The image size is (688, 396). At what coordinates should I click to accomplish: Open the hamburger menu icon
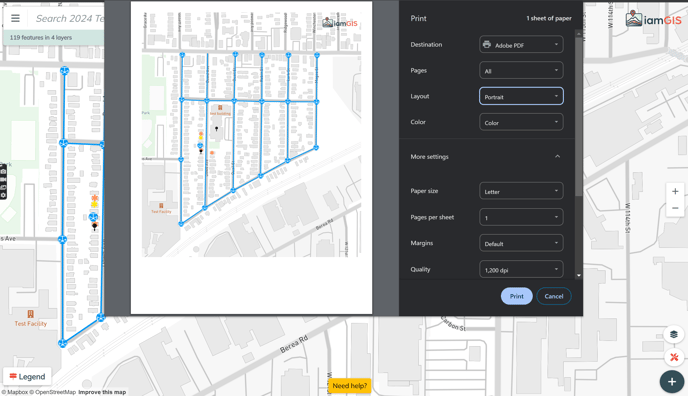point(15,18)
